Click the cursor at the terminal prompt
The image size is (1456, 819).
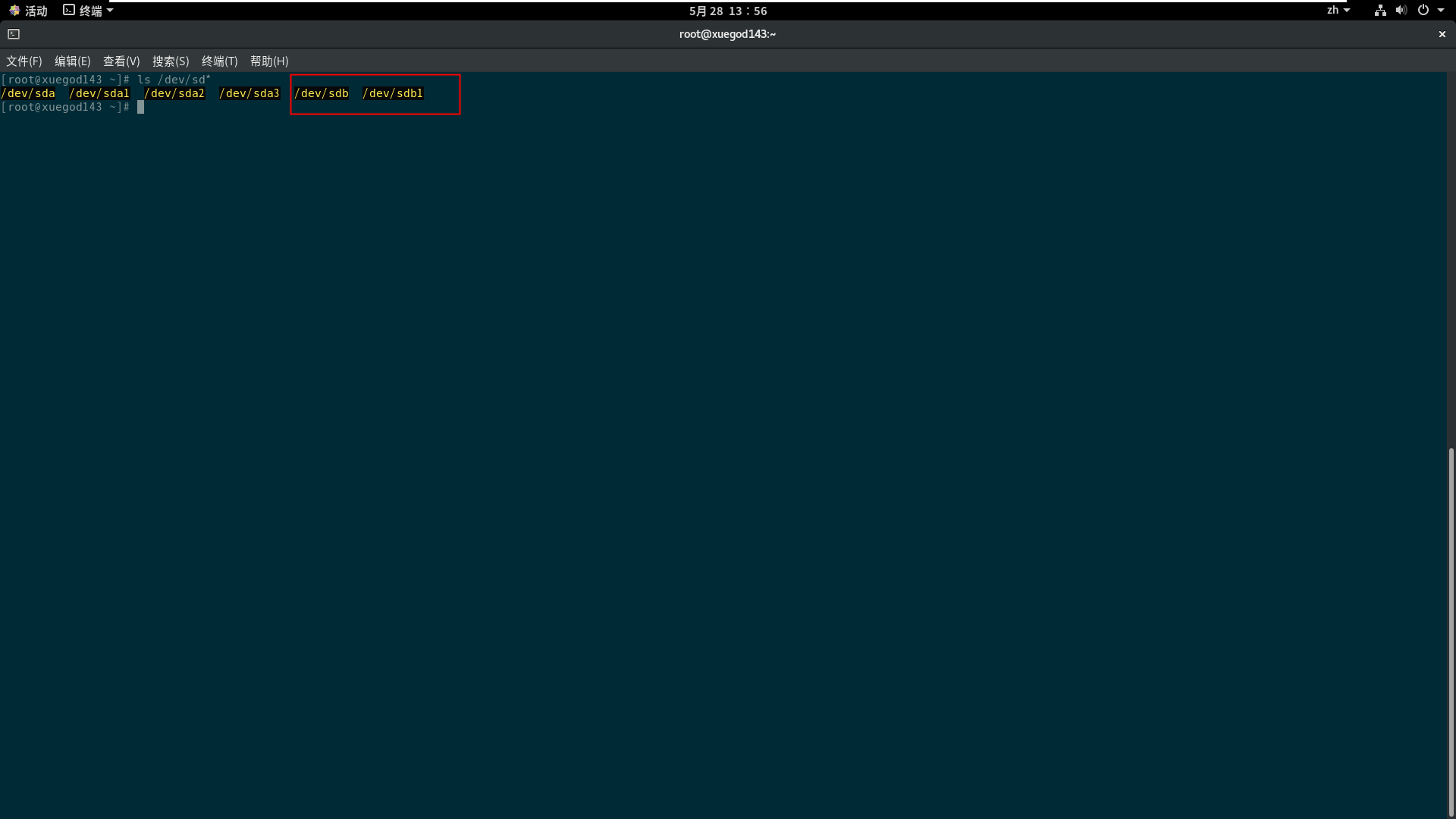click(140, 107)
